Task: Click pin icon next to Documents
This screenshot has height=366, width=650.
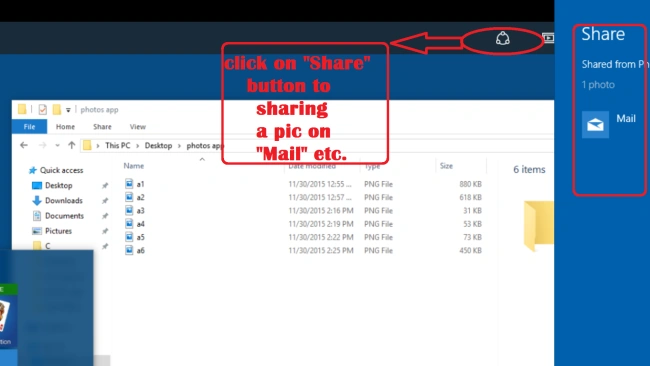Action: click(105, 216)
